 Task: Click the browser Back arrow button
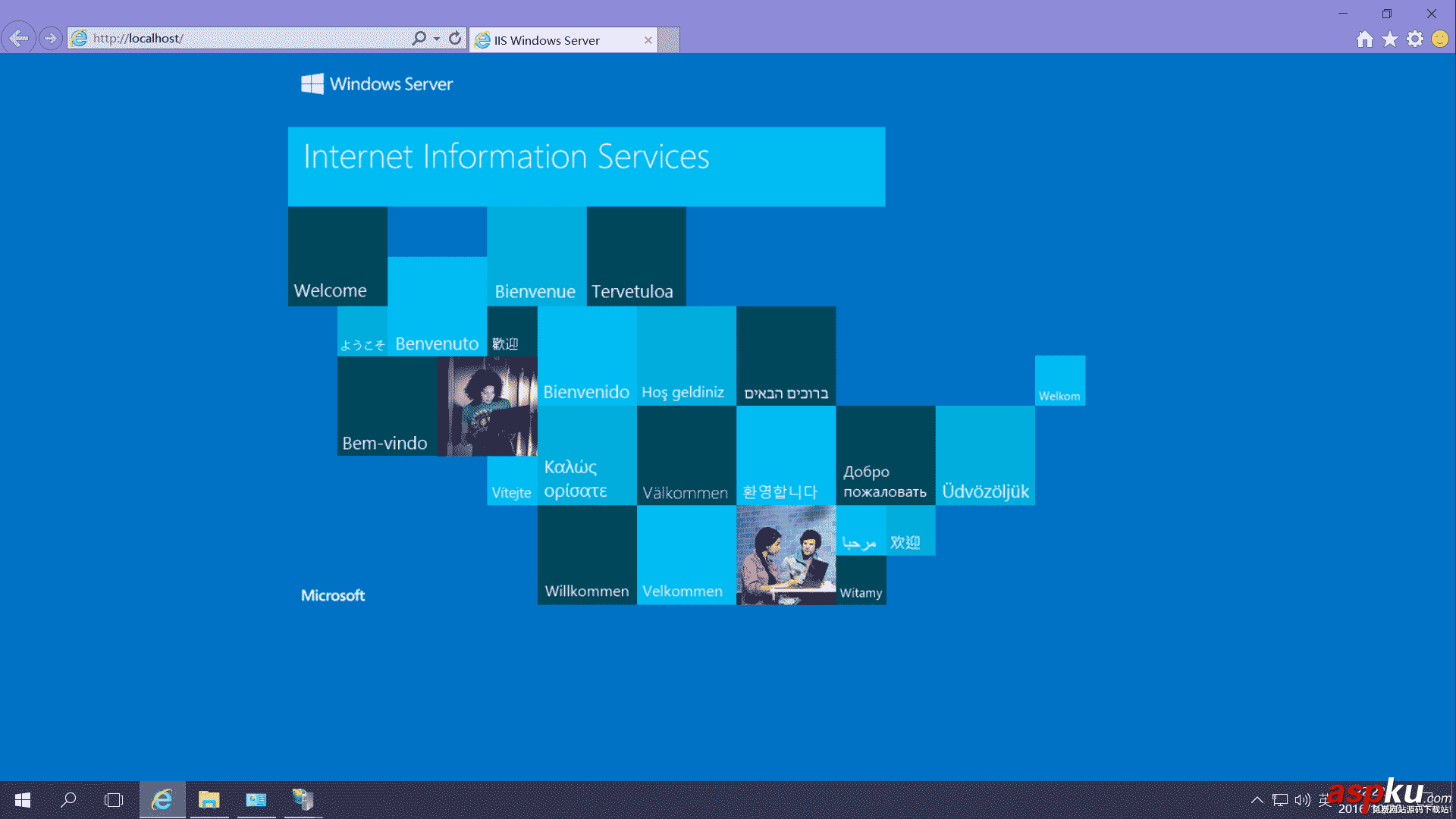[19, 38]
